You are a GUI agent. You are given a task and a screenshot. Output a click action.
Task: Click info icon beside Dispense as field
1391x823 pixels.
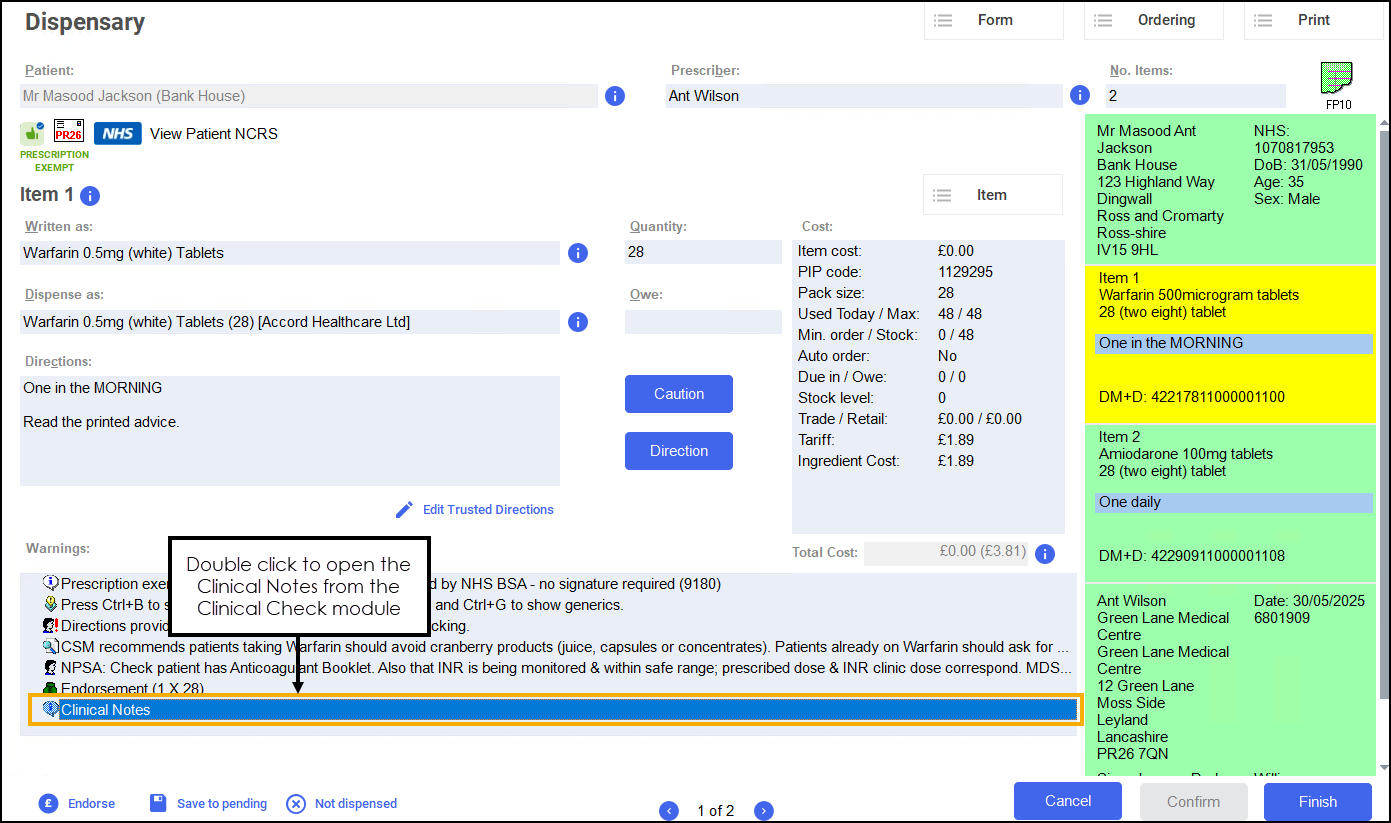tap(577, 322)
